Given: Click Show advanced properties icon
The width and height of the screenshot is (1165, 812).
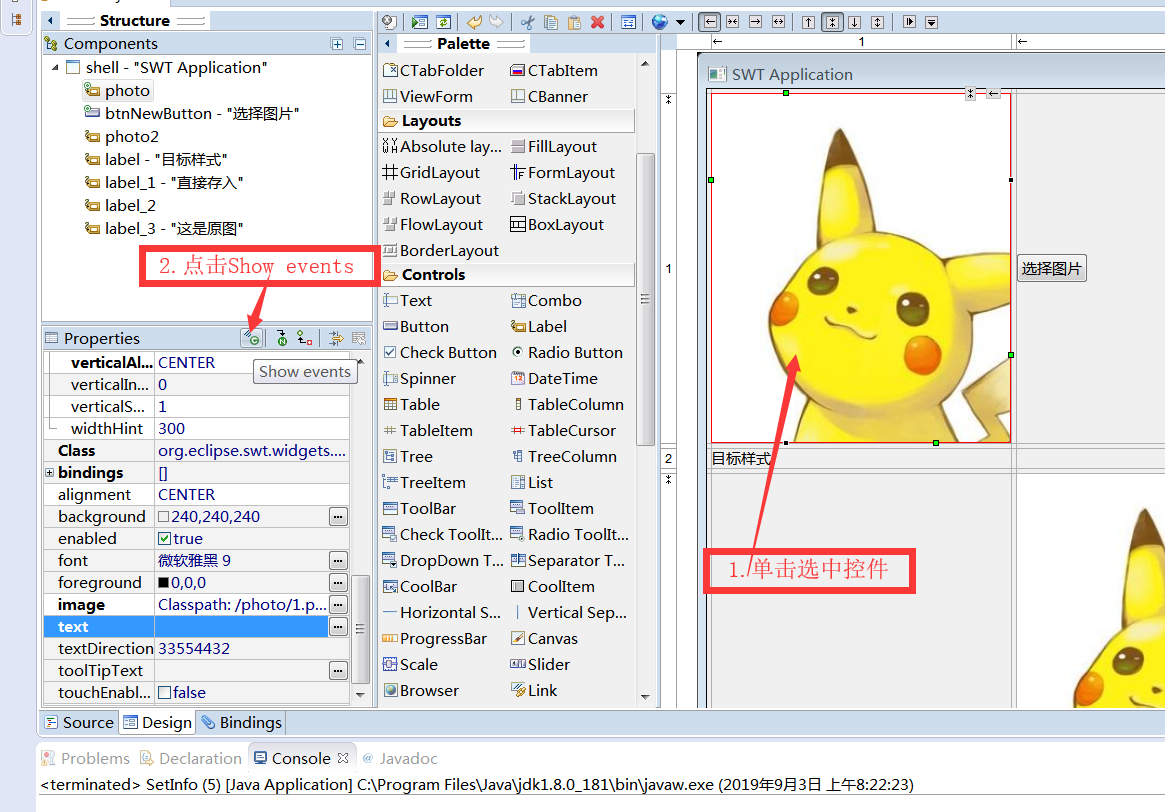Looking at the screenshot, I should tap(336, 338).
